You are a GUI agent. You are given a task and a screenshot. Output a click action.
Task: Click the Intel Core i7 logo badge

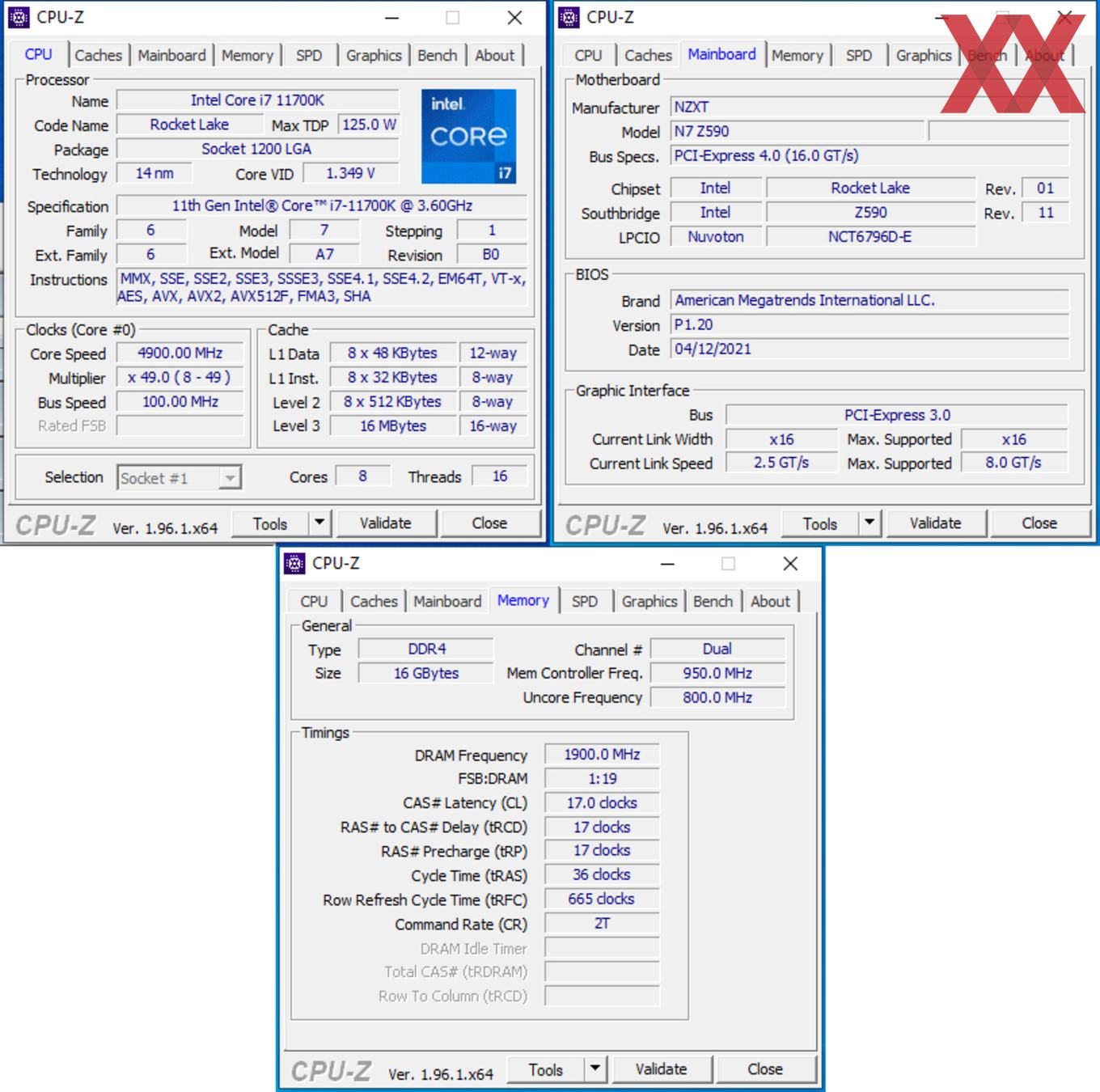(468, 136)
